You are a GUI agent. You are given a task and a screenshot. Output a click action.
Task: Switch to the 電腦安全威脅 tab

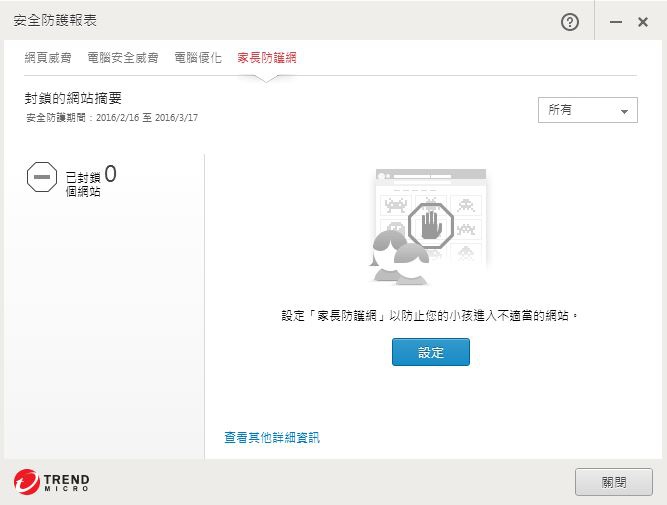point(123,57)
